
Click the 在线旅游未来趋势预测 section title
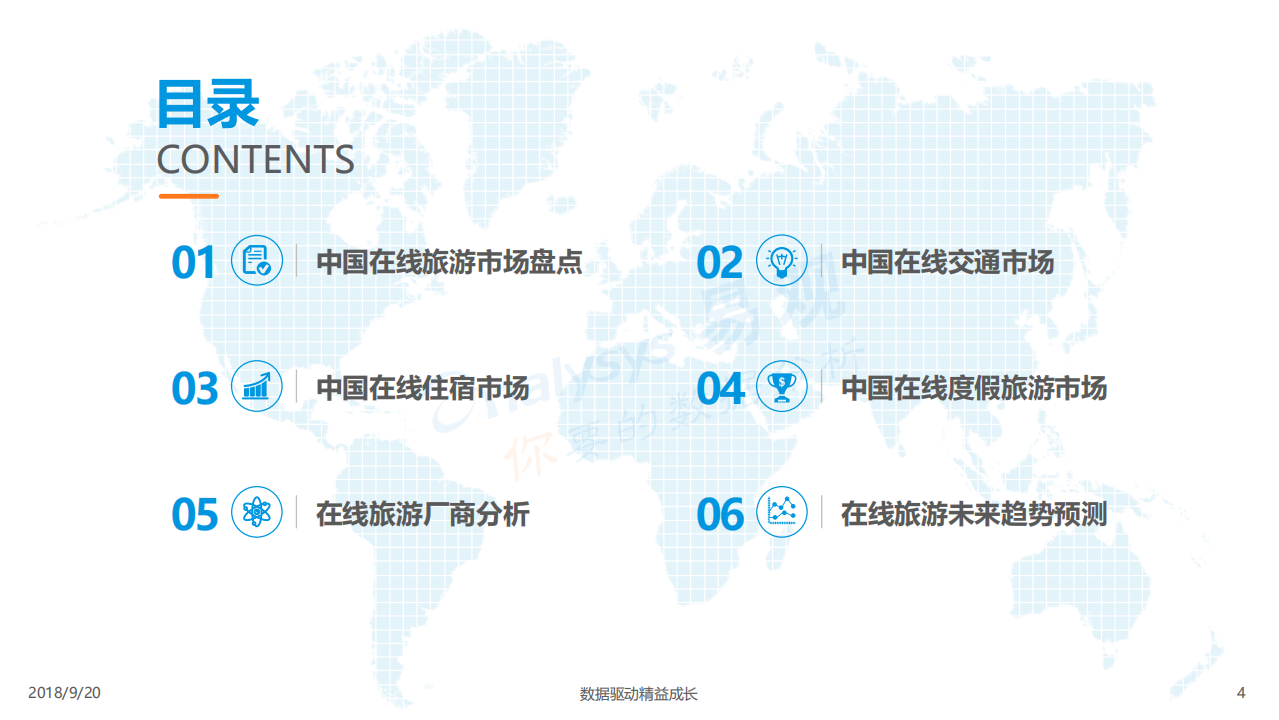tap(976, 513)
